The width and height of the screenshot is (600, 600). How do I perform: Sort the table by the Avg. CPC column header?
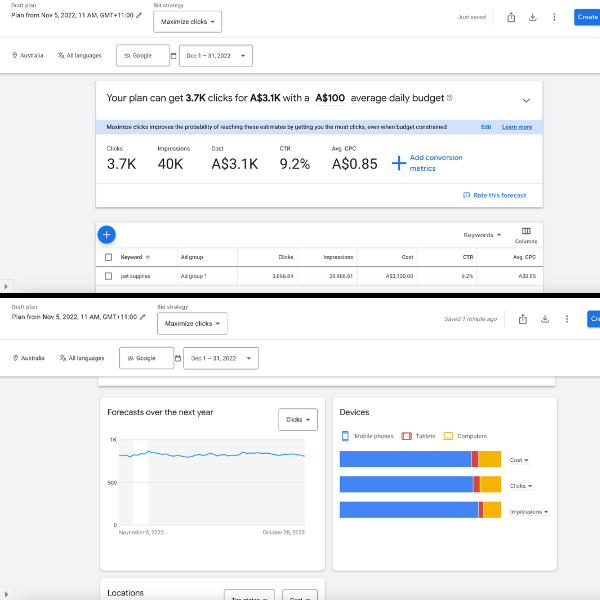click(524, 257)
